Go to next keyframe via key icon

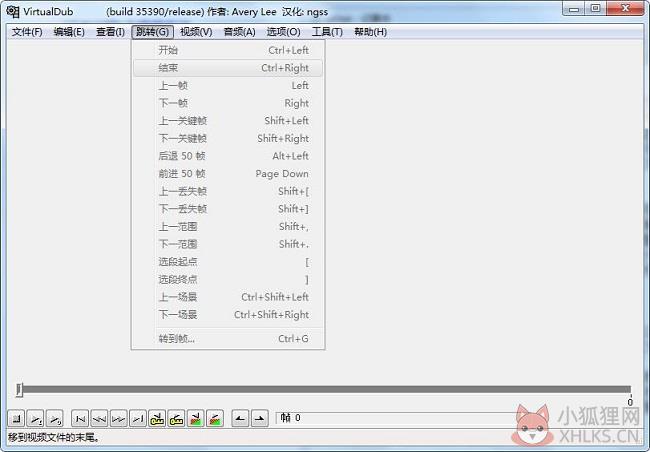[176, 419]
